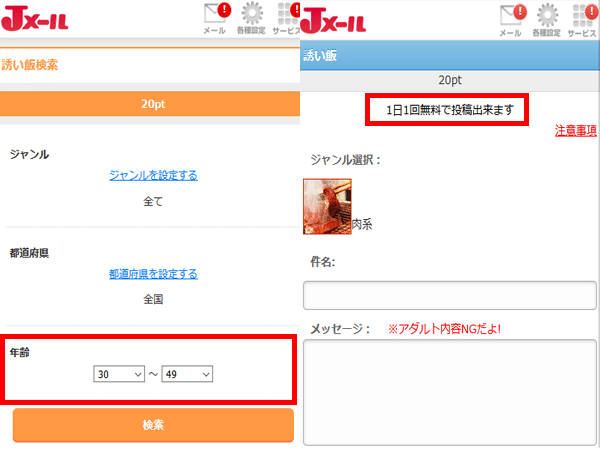Image resolution: width=600 pixels, height=450 pixels.
Task: Expand the maximum age dropdown showing 49
Action: point(187,374)
